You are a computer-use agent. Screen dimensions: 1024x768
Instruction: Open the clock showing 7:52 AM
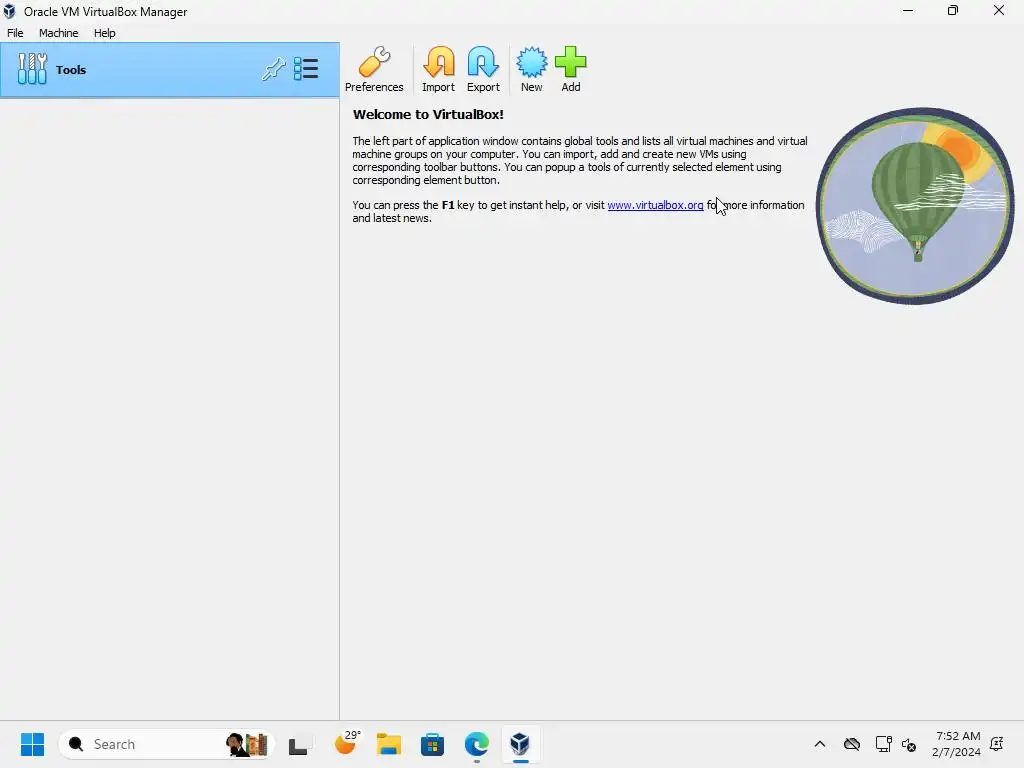click(956, 744)
